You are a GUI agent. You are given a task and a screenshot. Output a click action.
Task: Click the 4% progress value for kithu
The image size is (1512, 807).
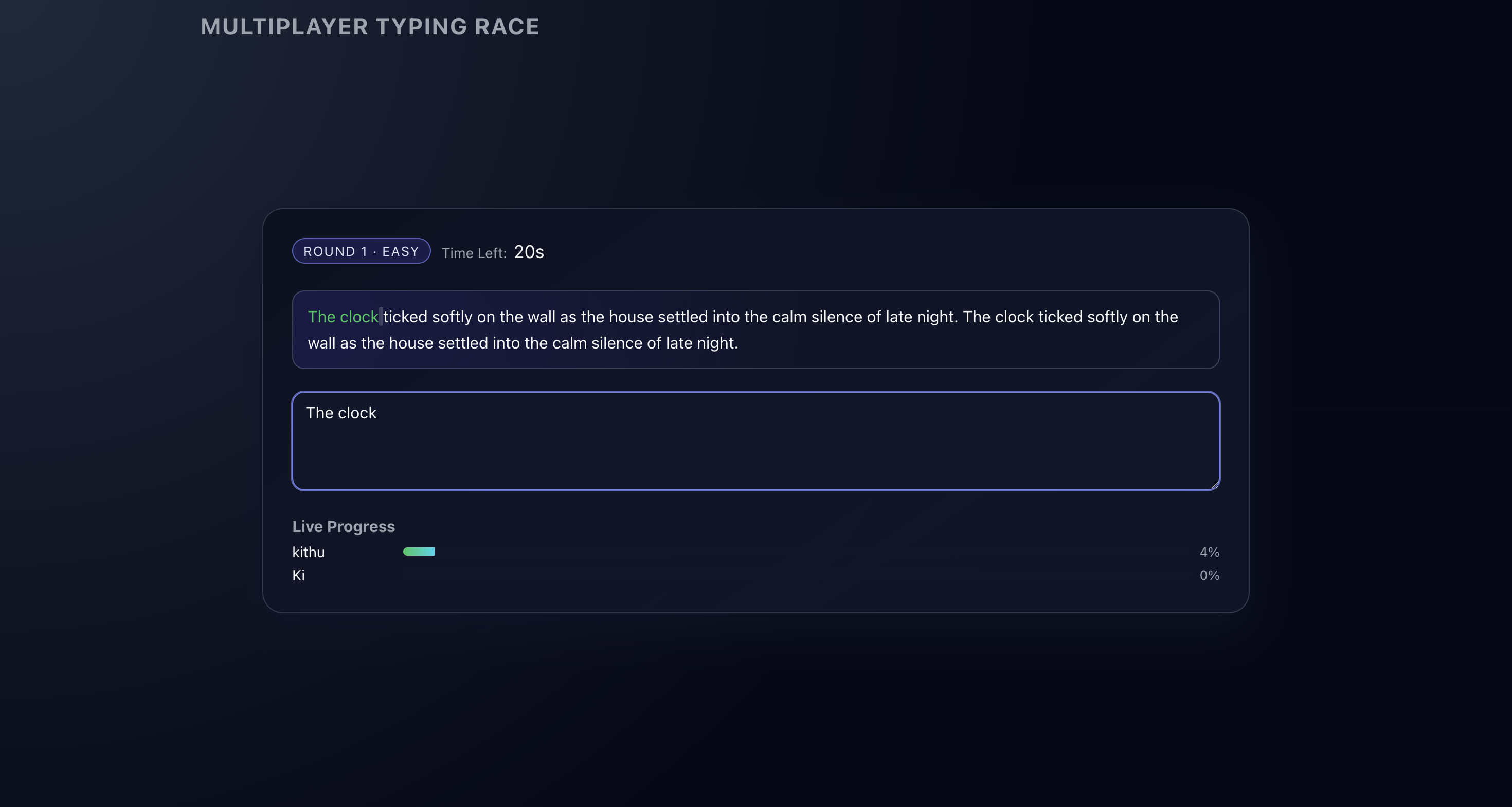click(1209, 552)
